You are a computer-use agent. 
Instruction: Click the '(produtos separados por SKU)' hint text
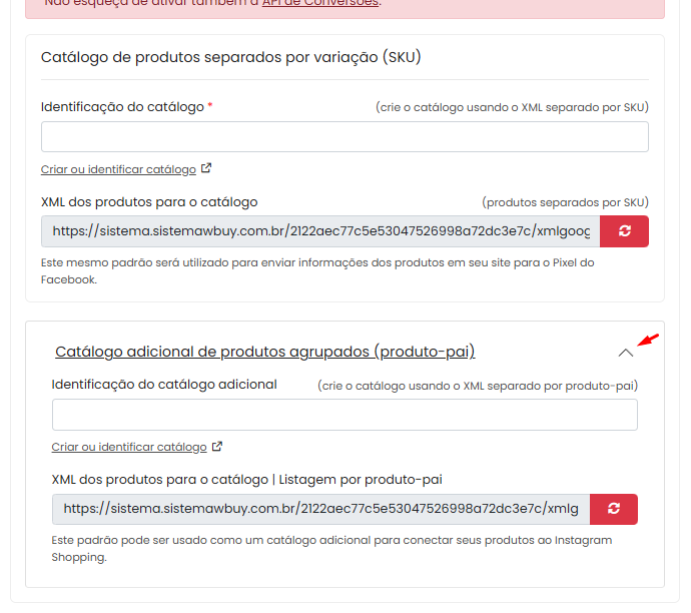coord(564,202)
